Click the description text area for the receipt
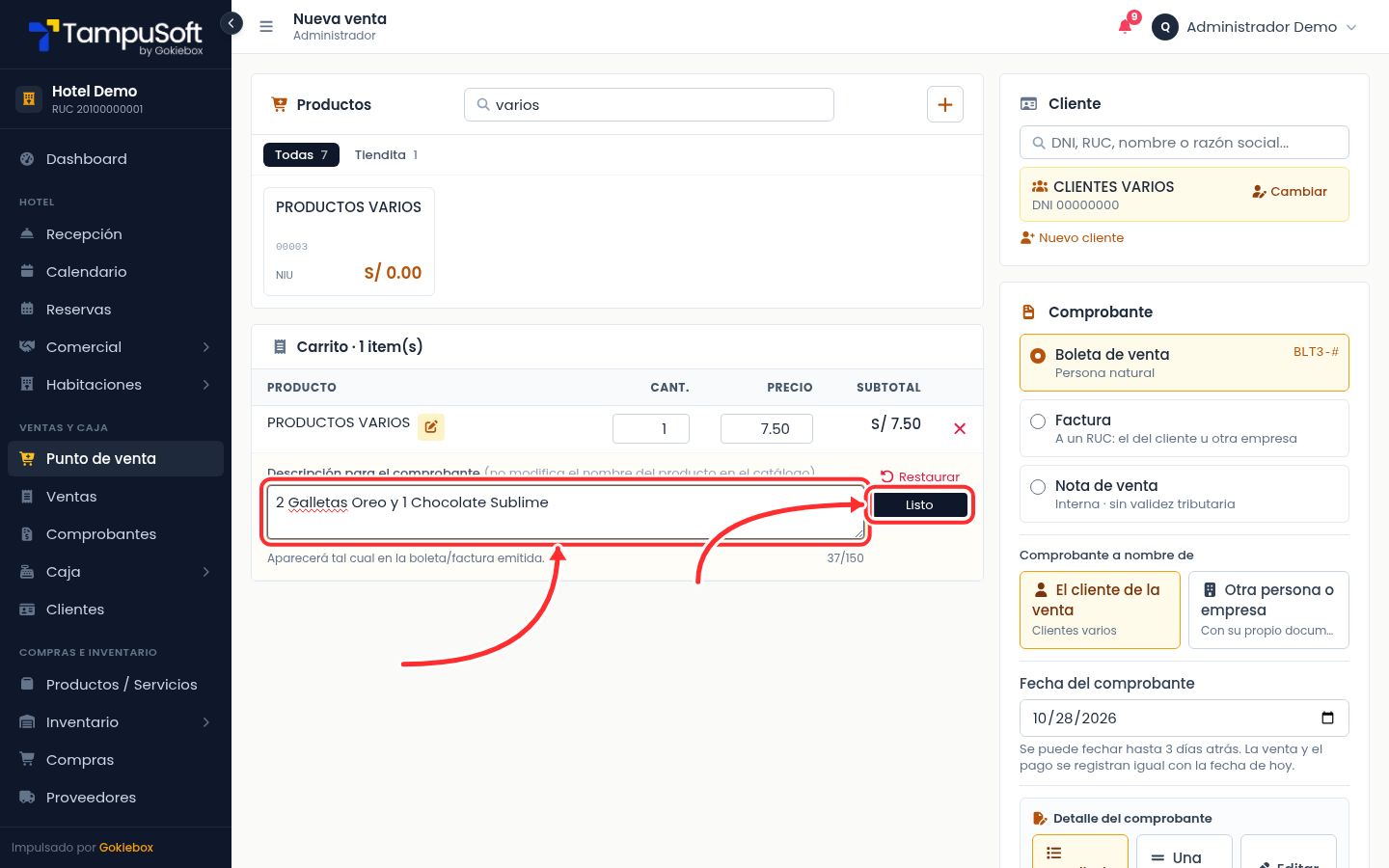 pos(565,512)
